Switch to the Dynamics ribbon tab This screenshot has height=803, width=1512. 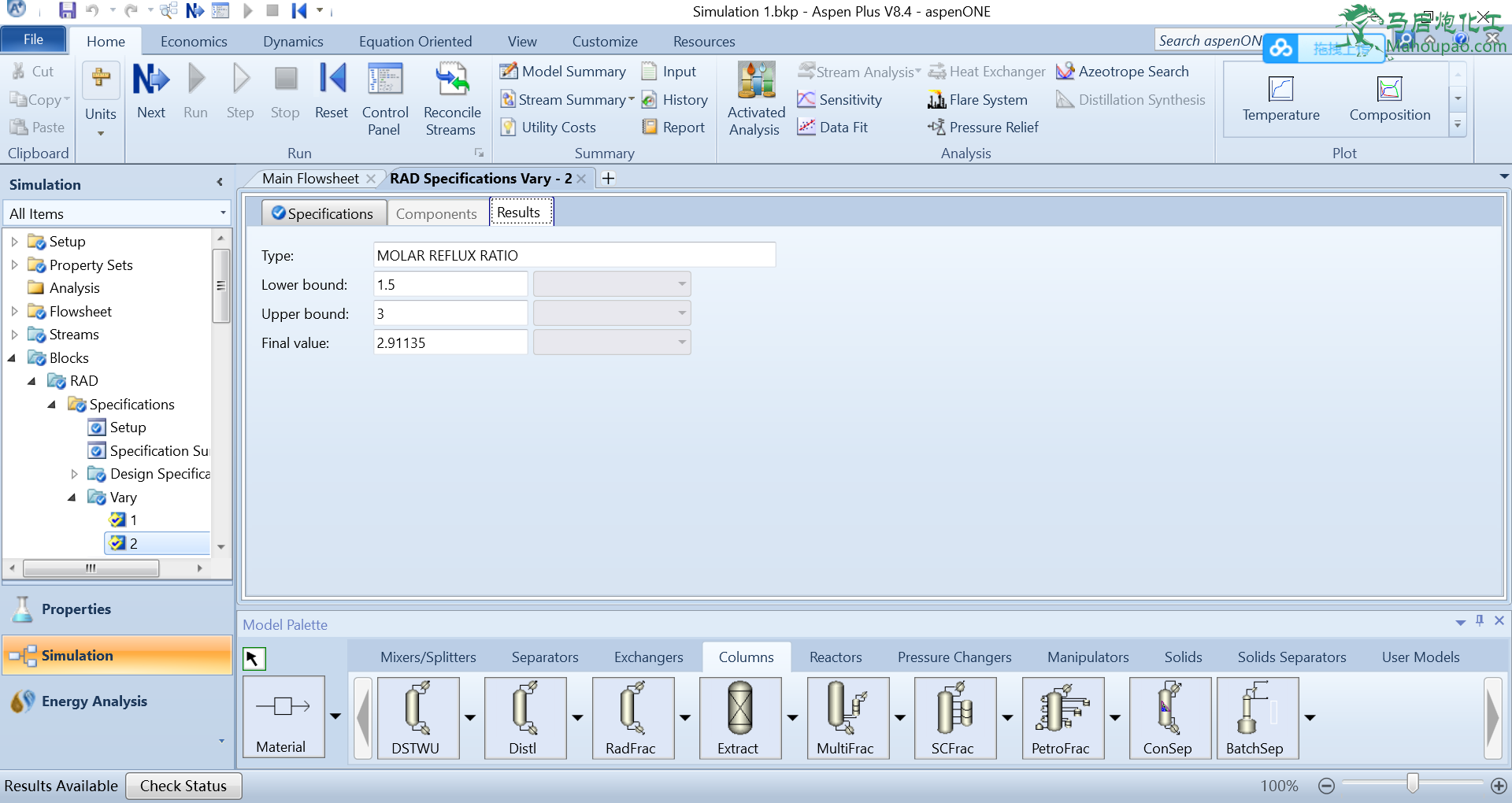[x=293, y=42]
